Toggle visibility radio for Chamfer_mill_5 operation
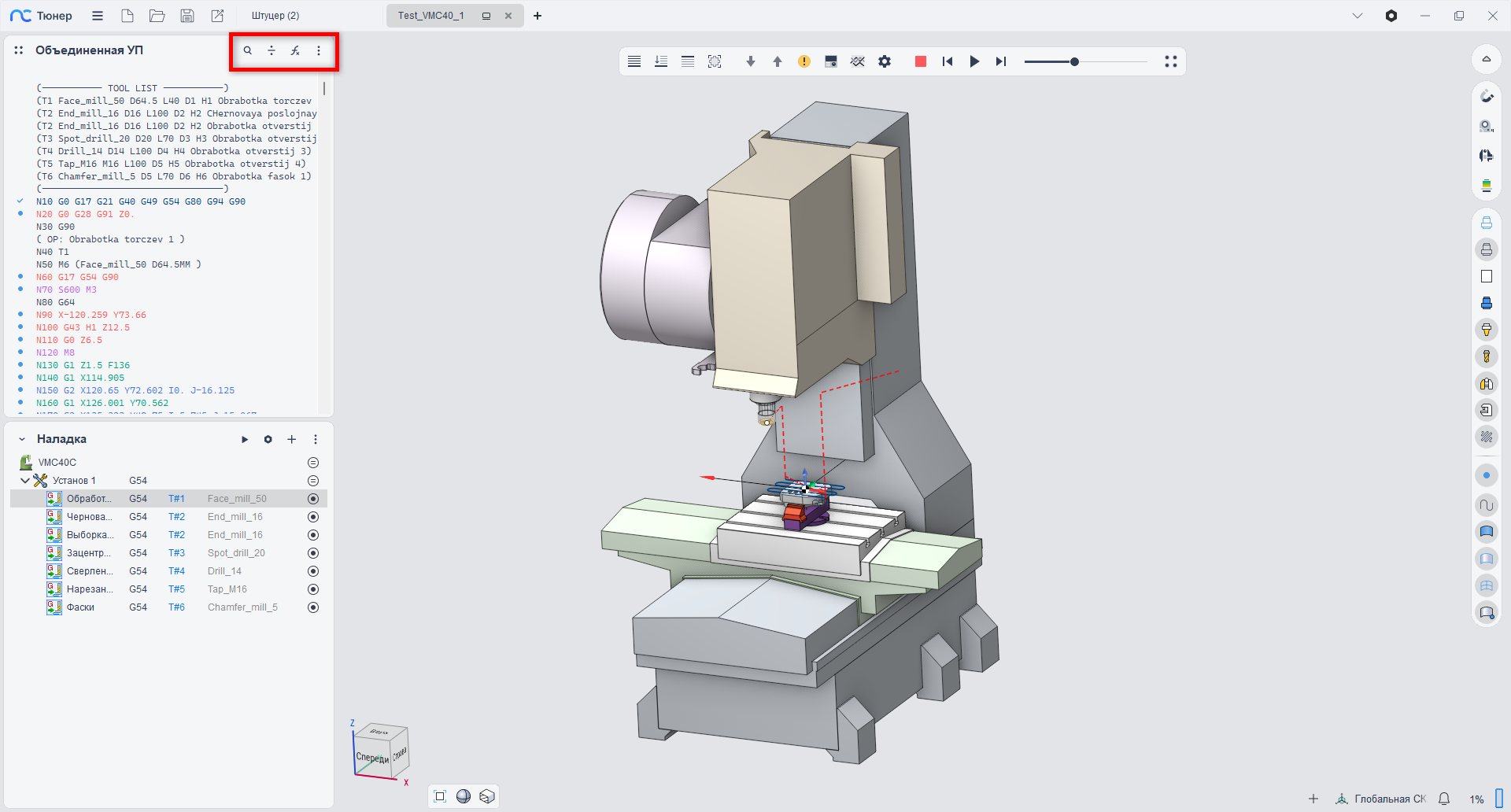Screen dimensions: 1511x812 coord(313,607)
